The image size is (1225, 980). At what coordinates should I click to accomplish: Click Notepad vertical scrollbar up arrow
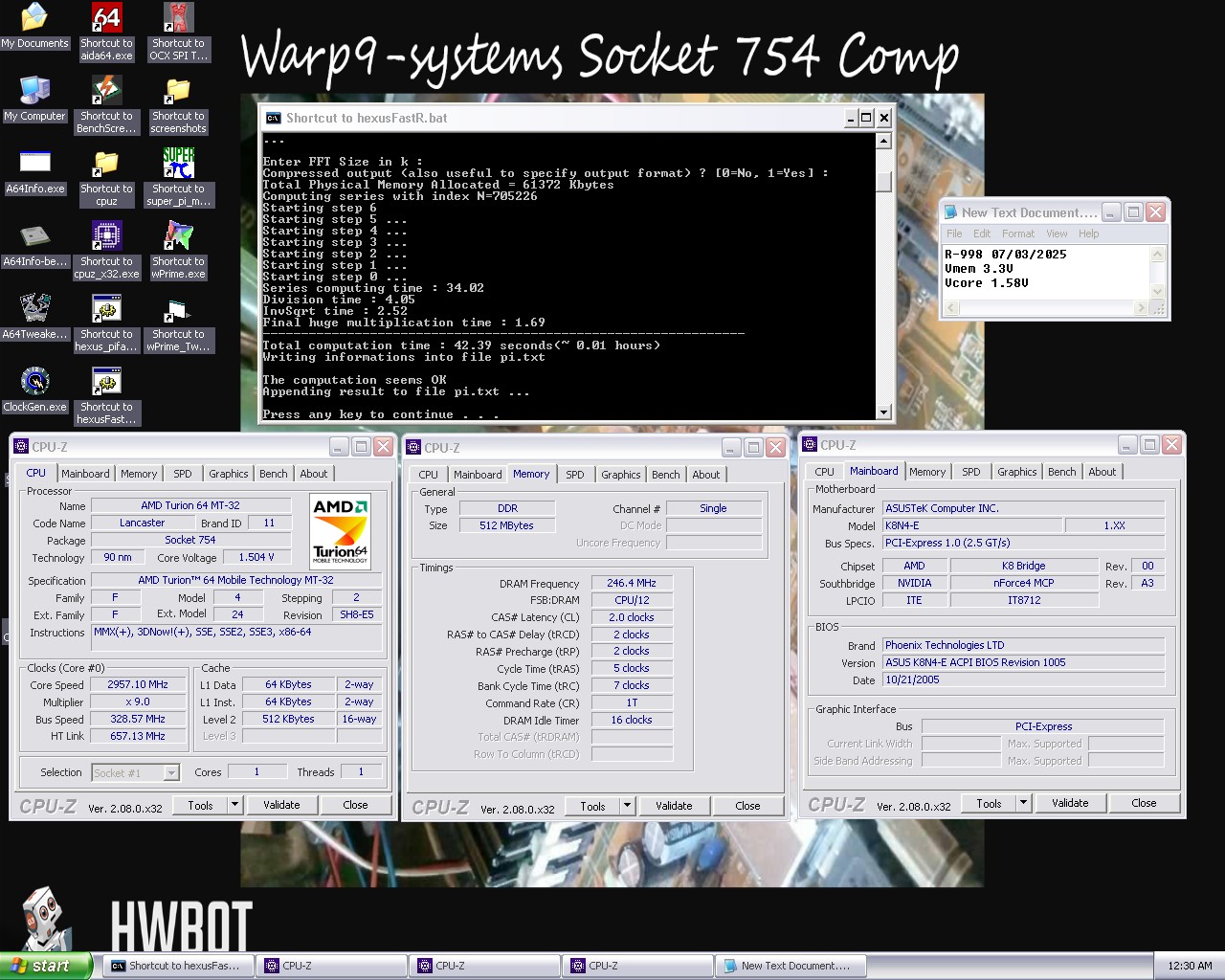pyautogui.click(x=1157, y=254)
